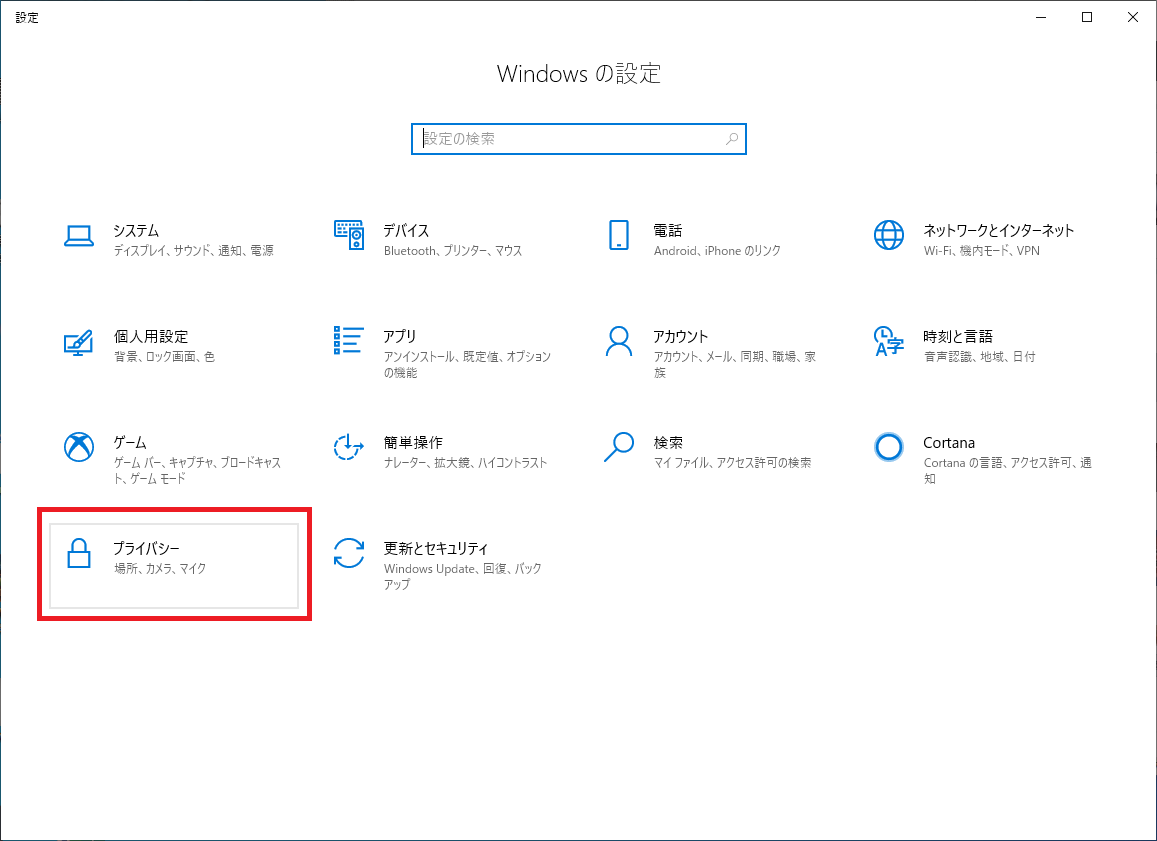This screenshot has height=841, width=1157.
Task: Open the 電話 phone icon
Action: (x=618, y=235)
